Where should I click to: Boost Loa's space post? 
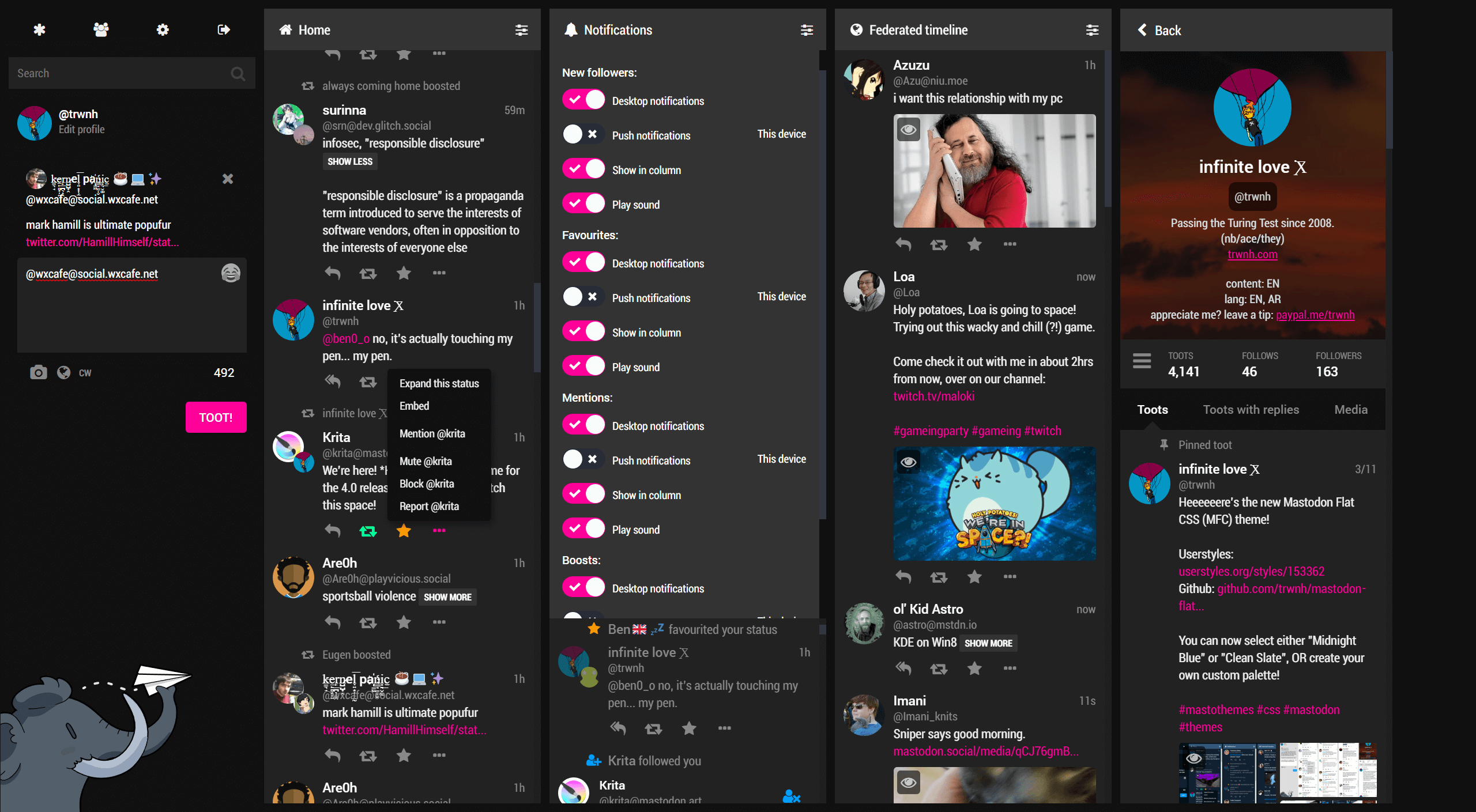pos(939,577)
